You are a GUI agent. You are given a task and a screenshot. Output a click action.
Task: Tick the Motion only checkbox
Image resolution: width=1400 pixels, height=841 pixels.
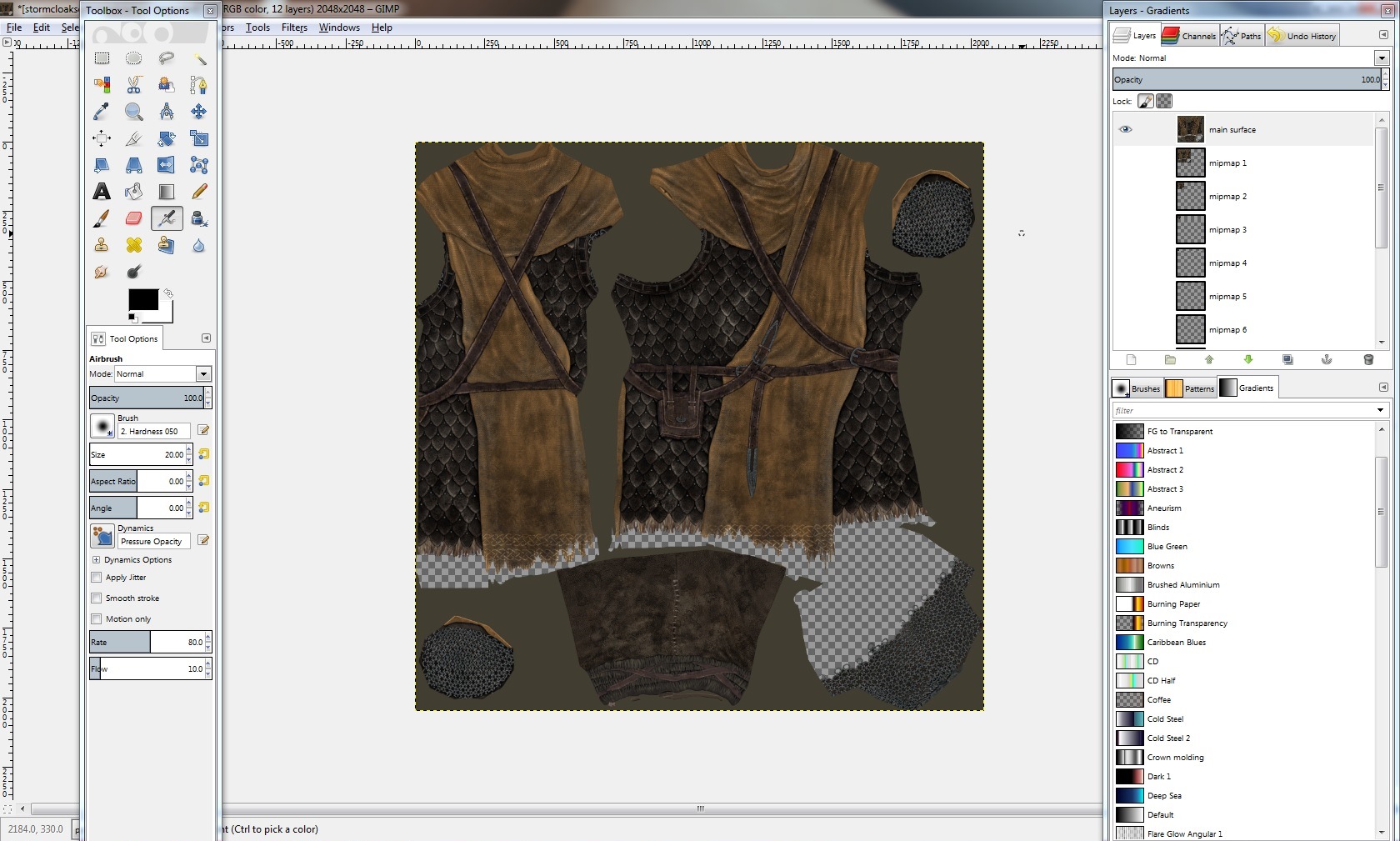[x=97, y=619]
